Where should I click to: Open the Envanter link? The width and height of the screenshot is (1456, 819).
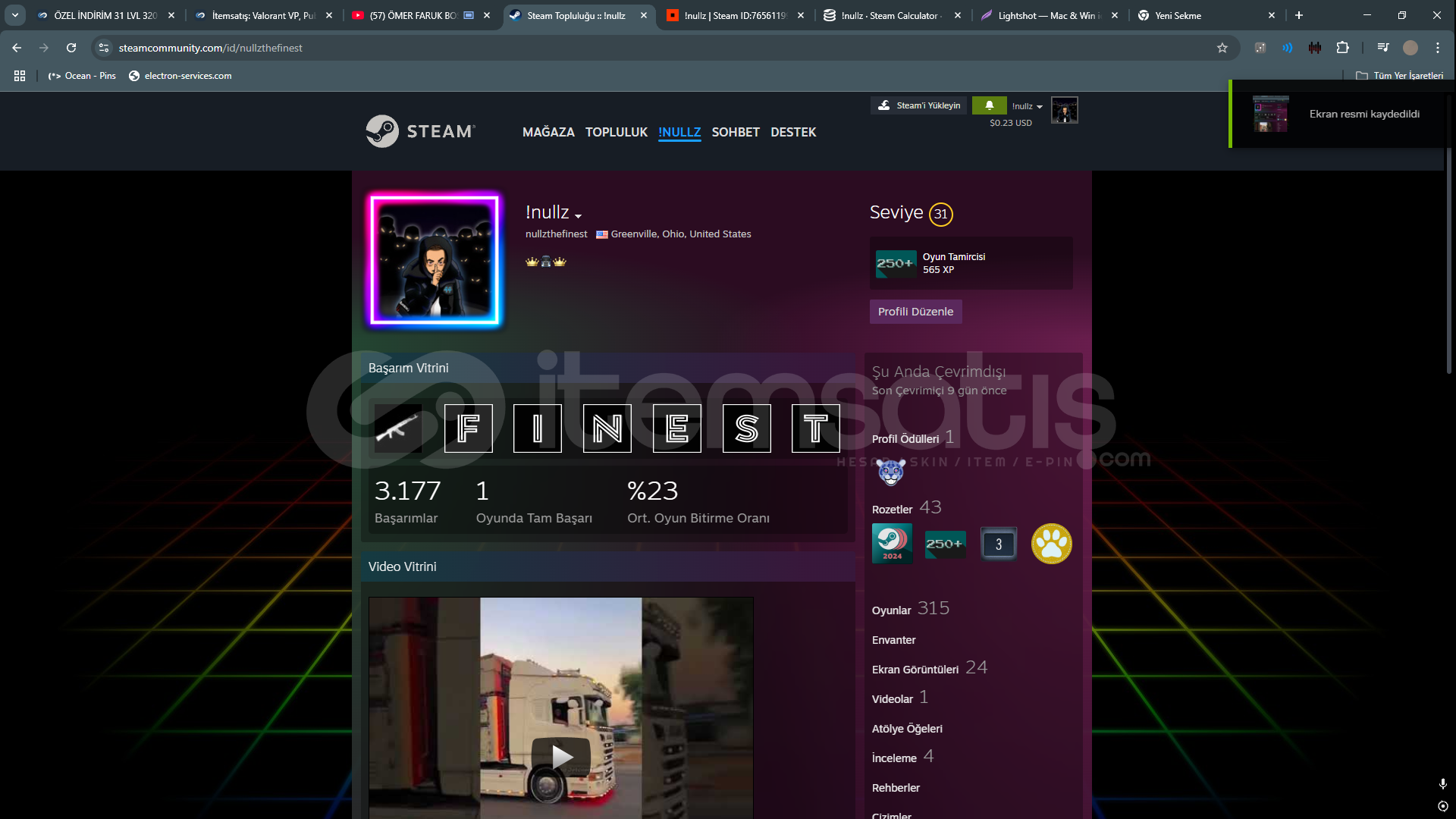point(894,640)
